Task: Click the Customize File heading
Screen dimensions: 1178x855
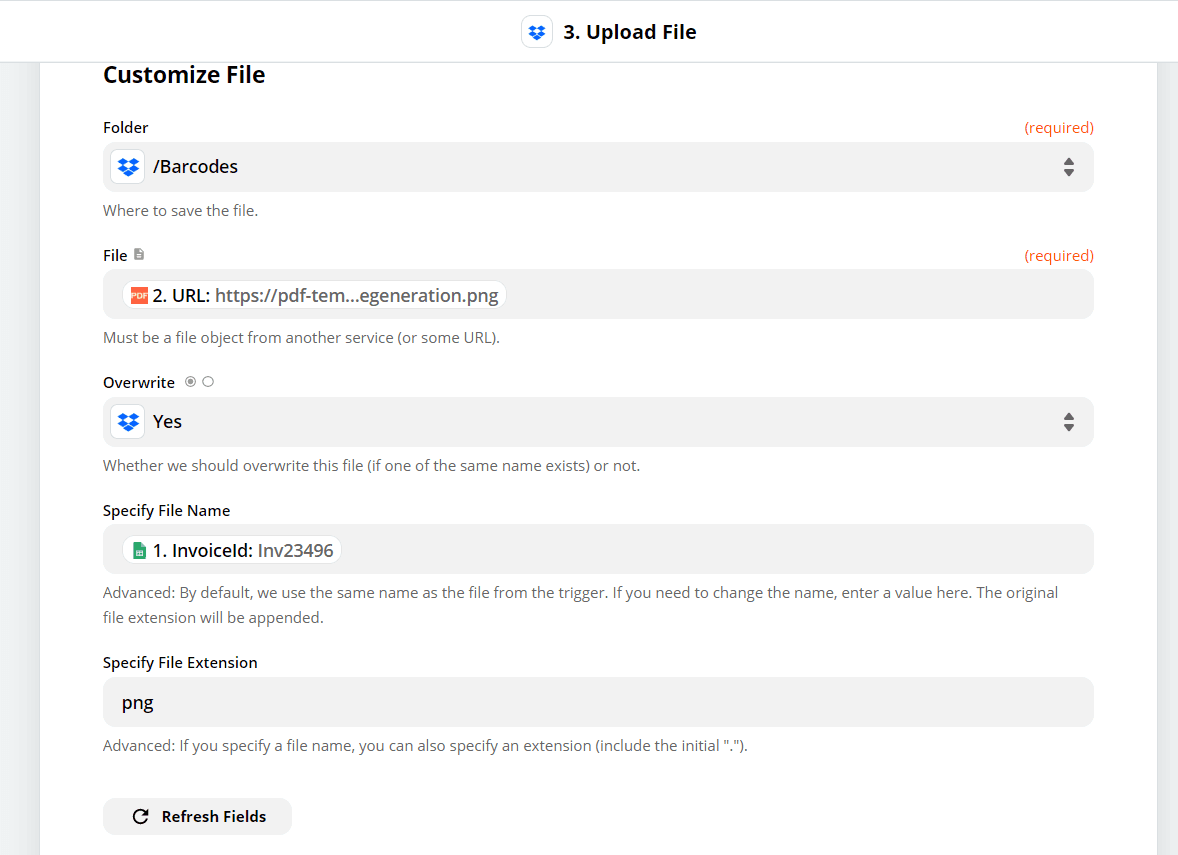Action: (184, 74)
